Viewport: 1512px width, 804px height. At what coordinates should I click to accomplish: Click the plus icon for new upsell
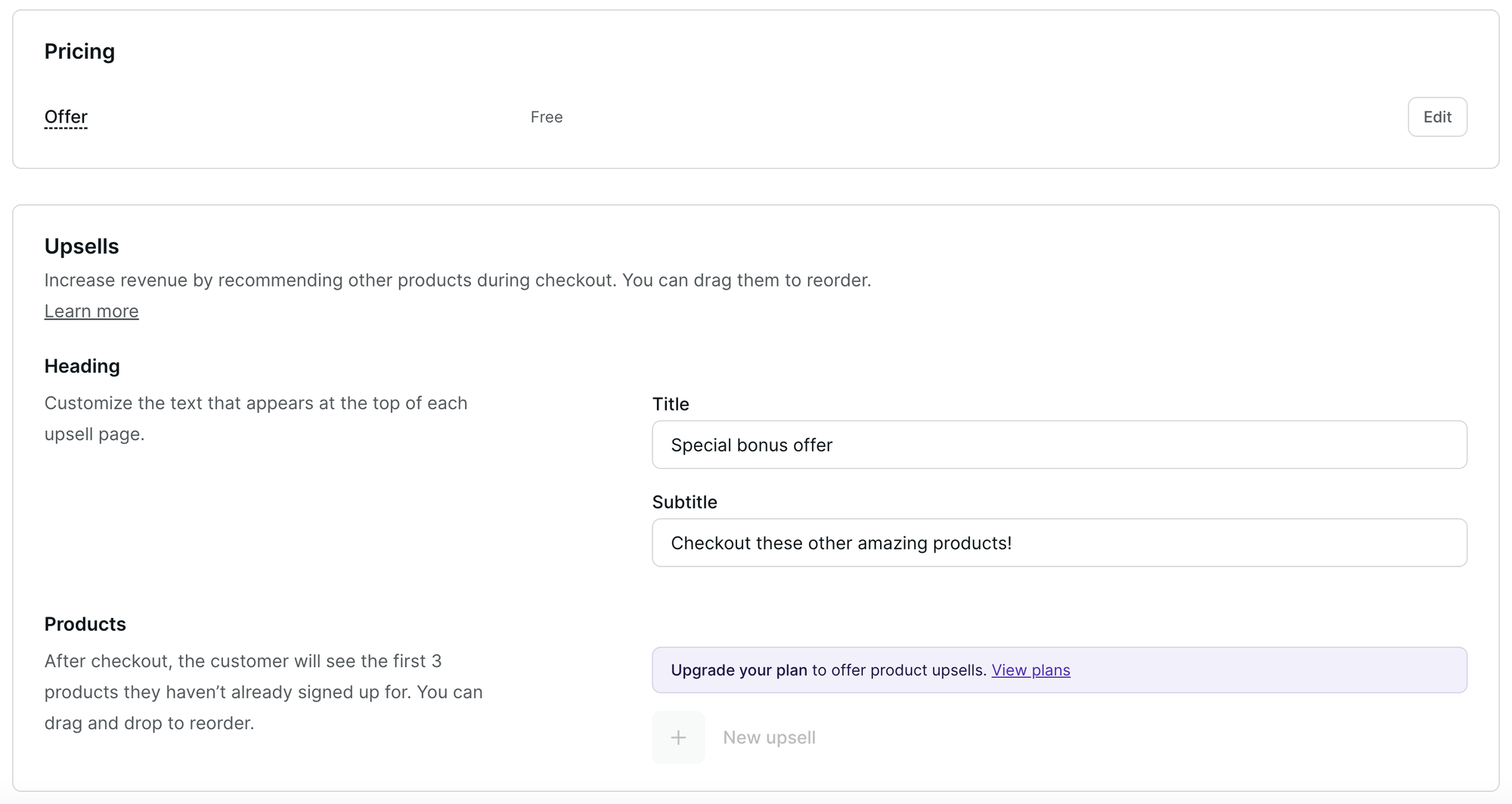(x=678, y=737)
